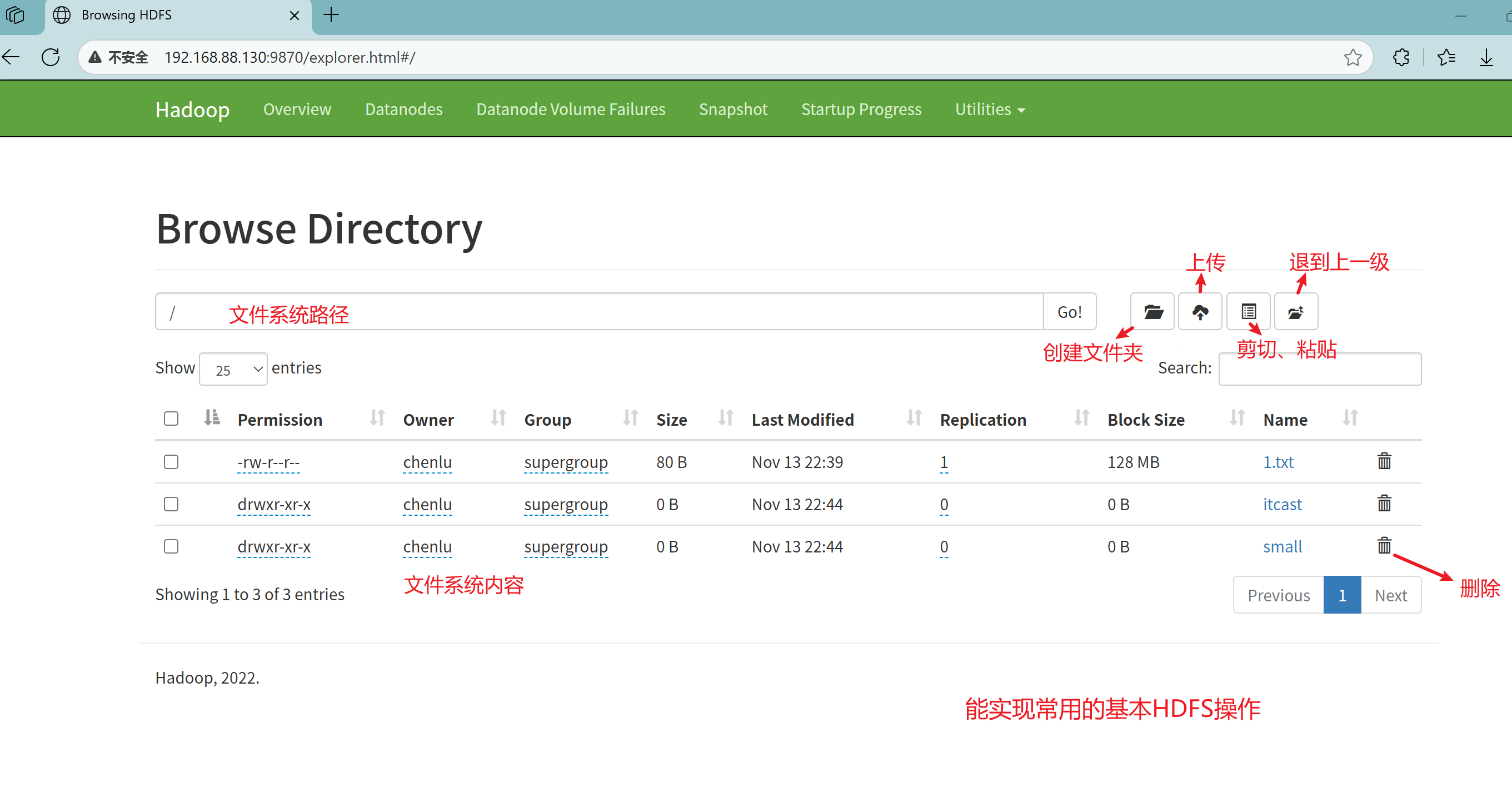The width and height of the screenshot is (1512, 792).
Task: Click trash icon for small folder
Action: tap(1384, 546)
